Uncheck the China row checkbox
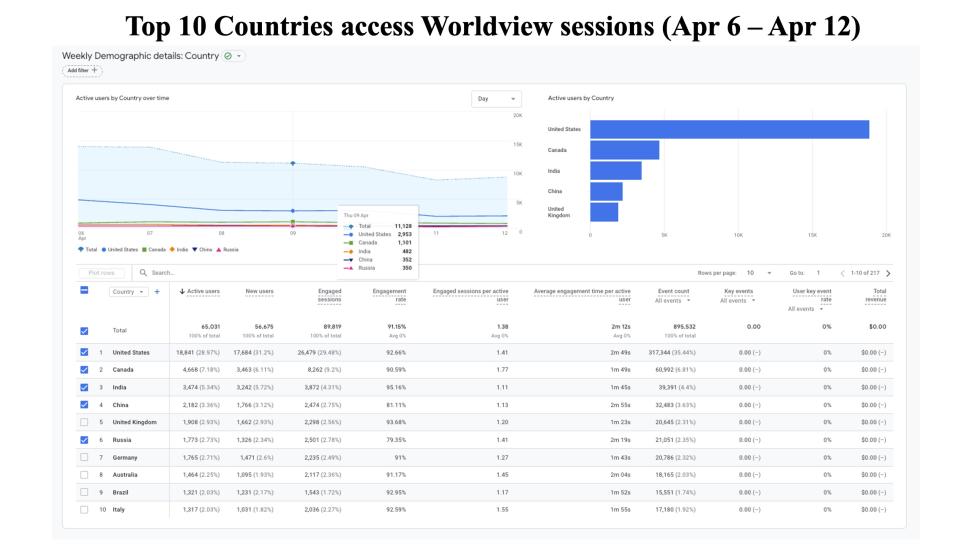Image resolution: width=972 pixels, height=547 pixels. tap(84, 404)
